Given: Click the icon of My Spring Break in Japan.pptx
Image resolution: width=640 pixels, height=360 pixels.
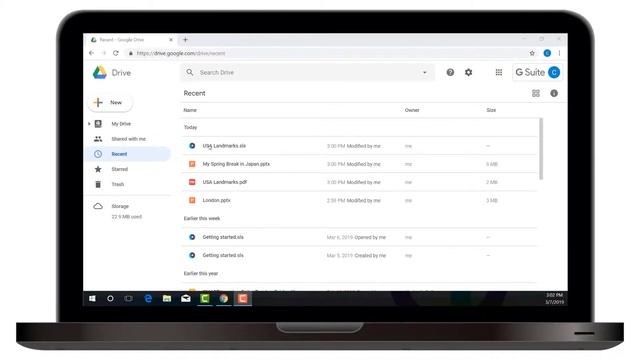Looking at the screenshot, I should pos(192,164).
